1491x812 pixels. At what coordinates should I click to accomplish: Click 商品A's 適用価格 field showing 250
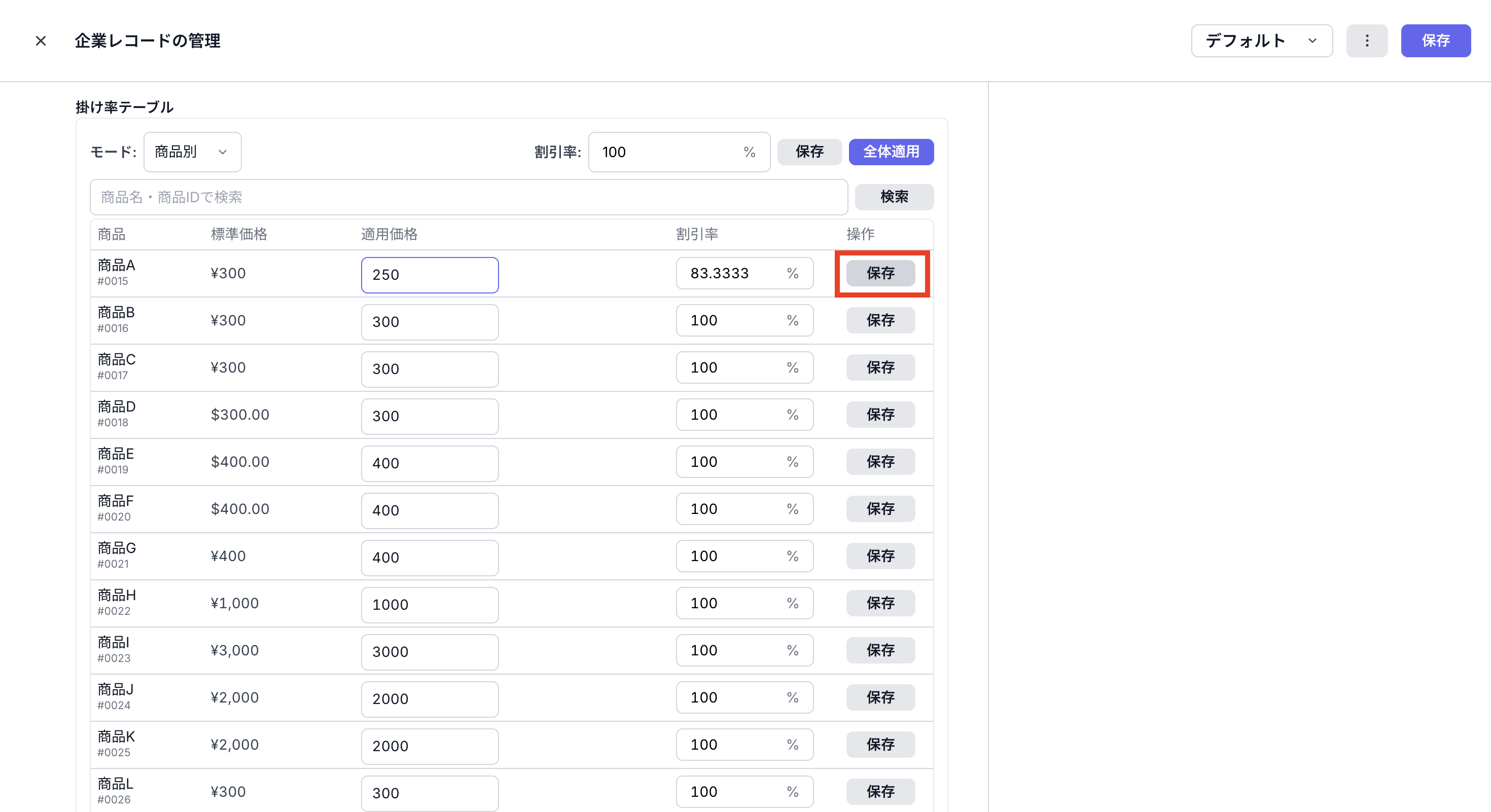[x=430, y=275]
